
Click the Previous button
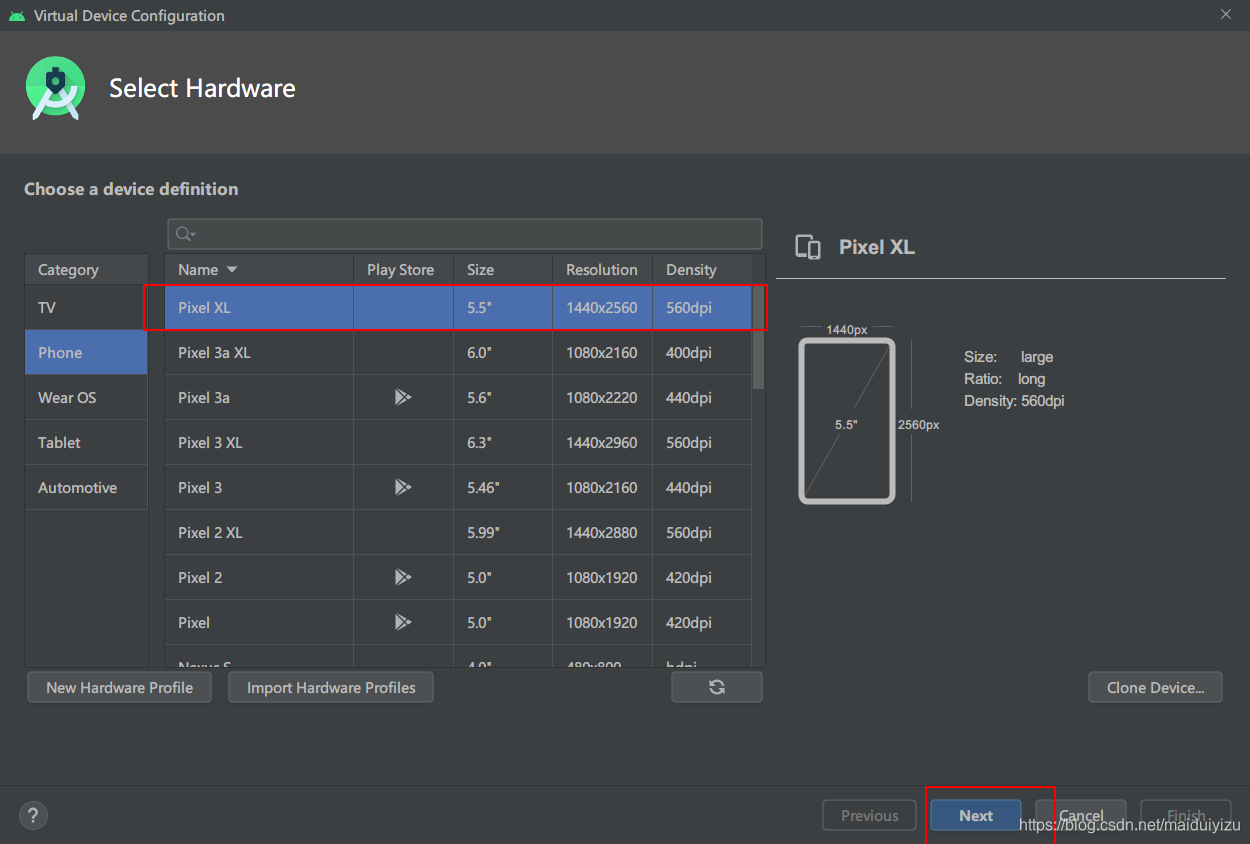tap(869, 815)
